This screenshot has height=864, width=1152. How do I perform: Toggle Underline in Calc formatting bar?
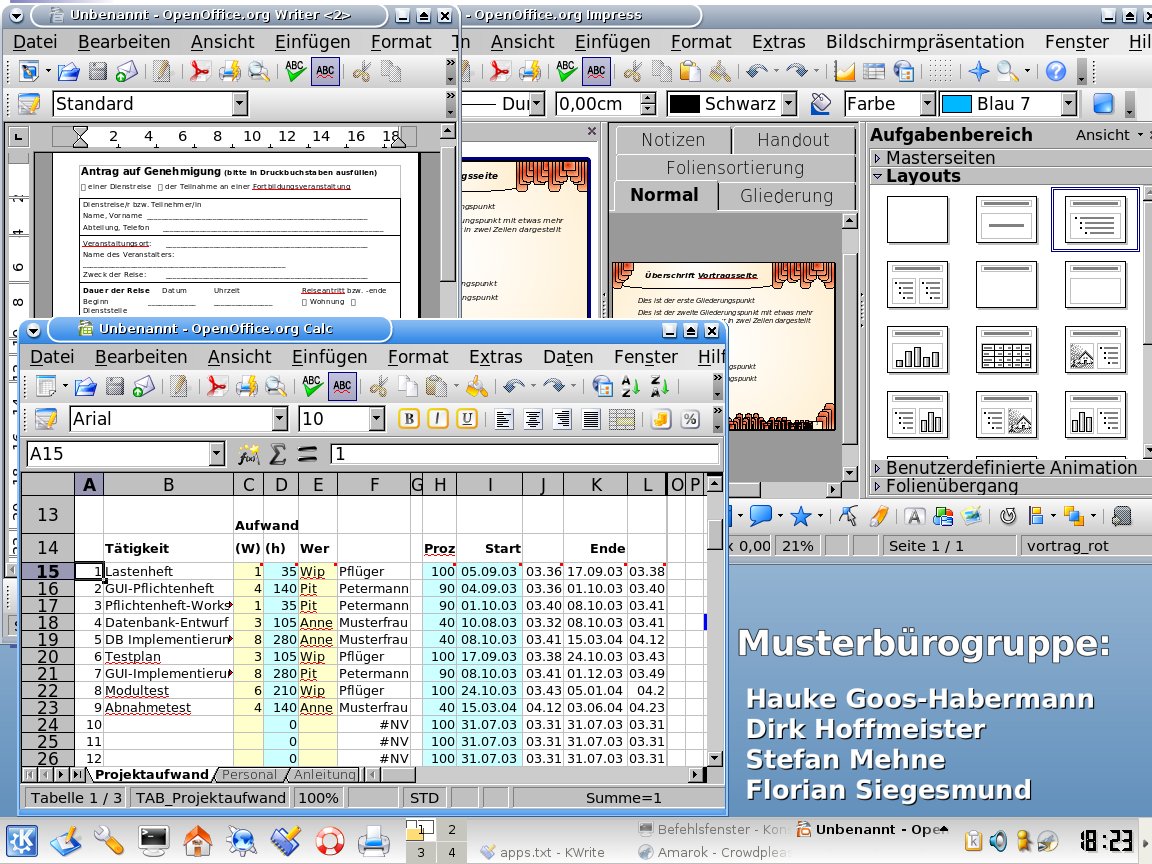[x=467, y=419]
